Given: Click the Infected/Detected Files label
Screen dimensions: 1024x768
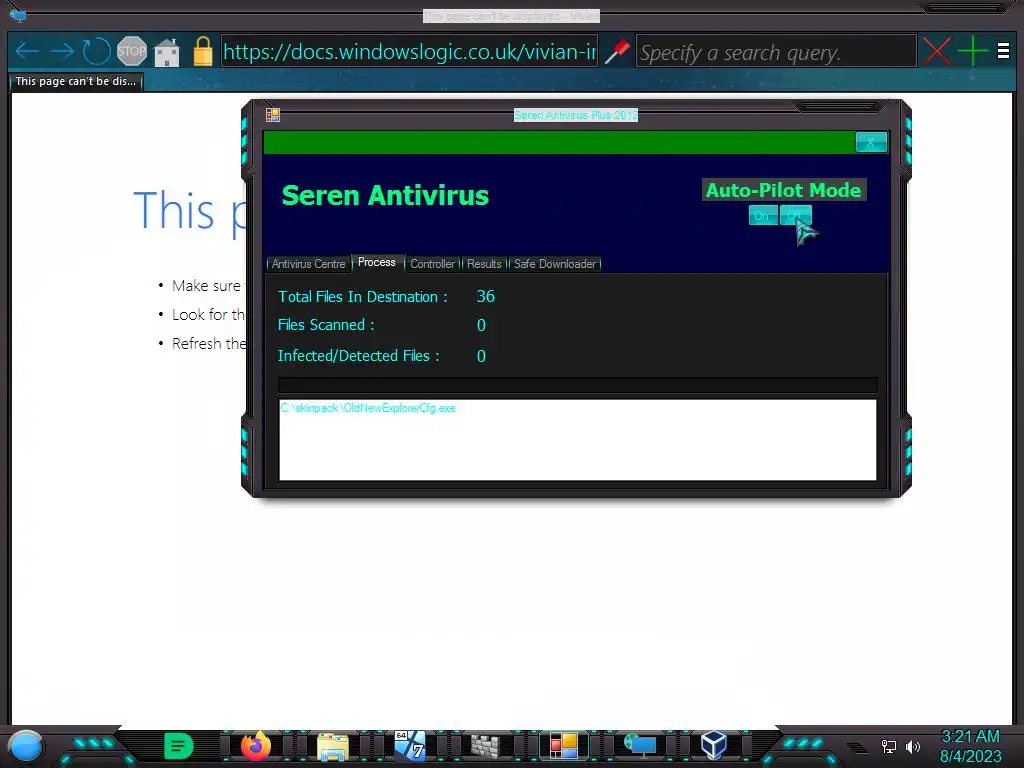Looking at the screenshot, I should 359,356.
